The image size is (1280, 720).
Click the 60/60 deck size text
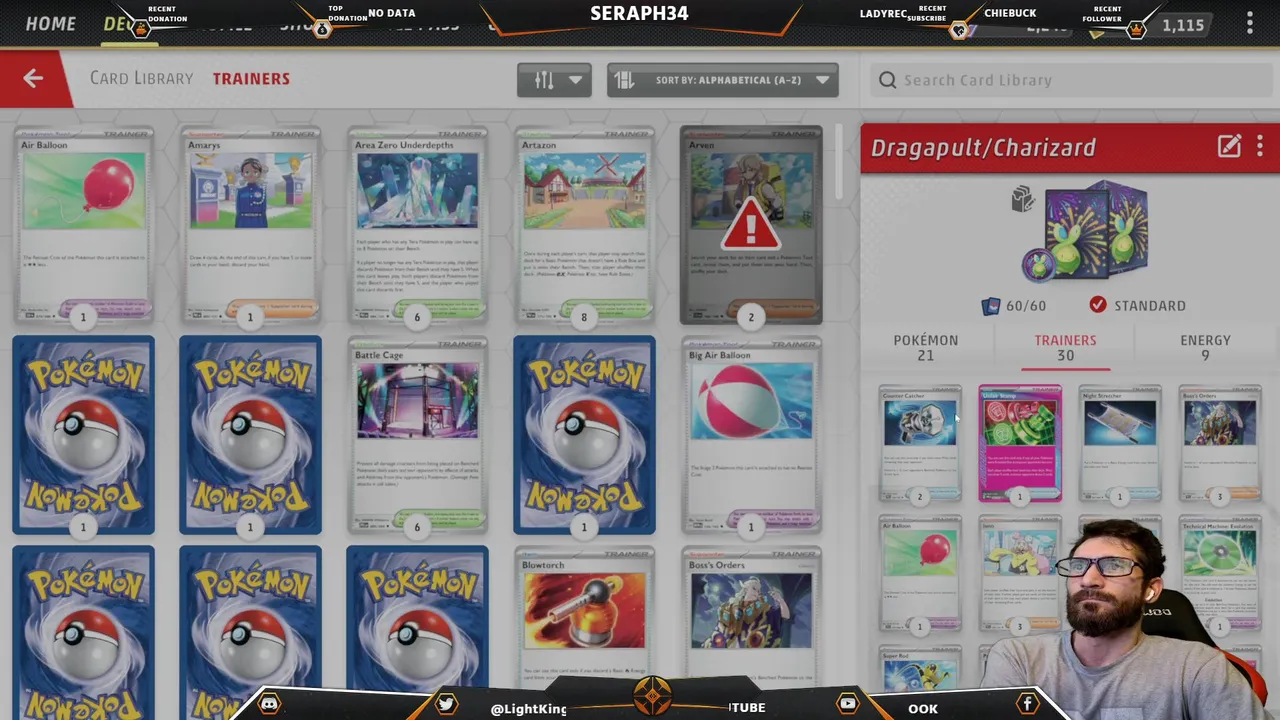(1026, 306)
